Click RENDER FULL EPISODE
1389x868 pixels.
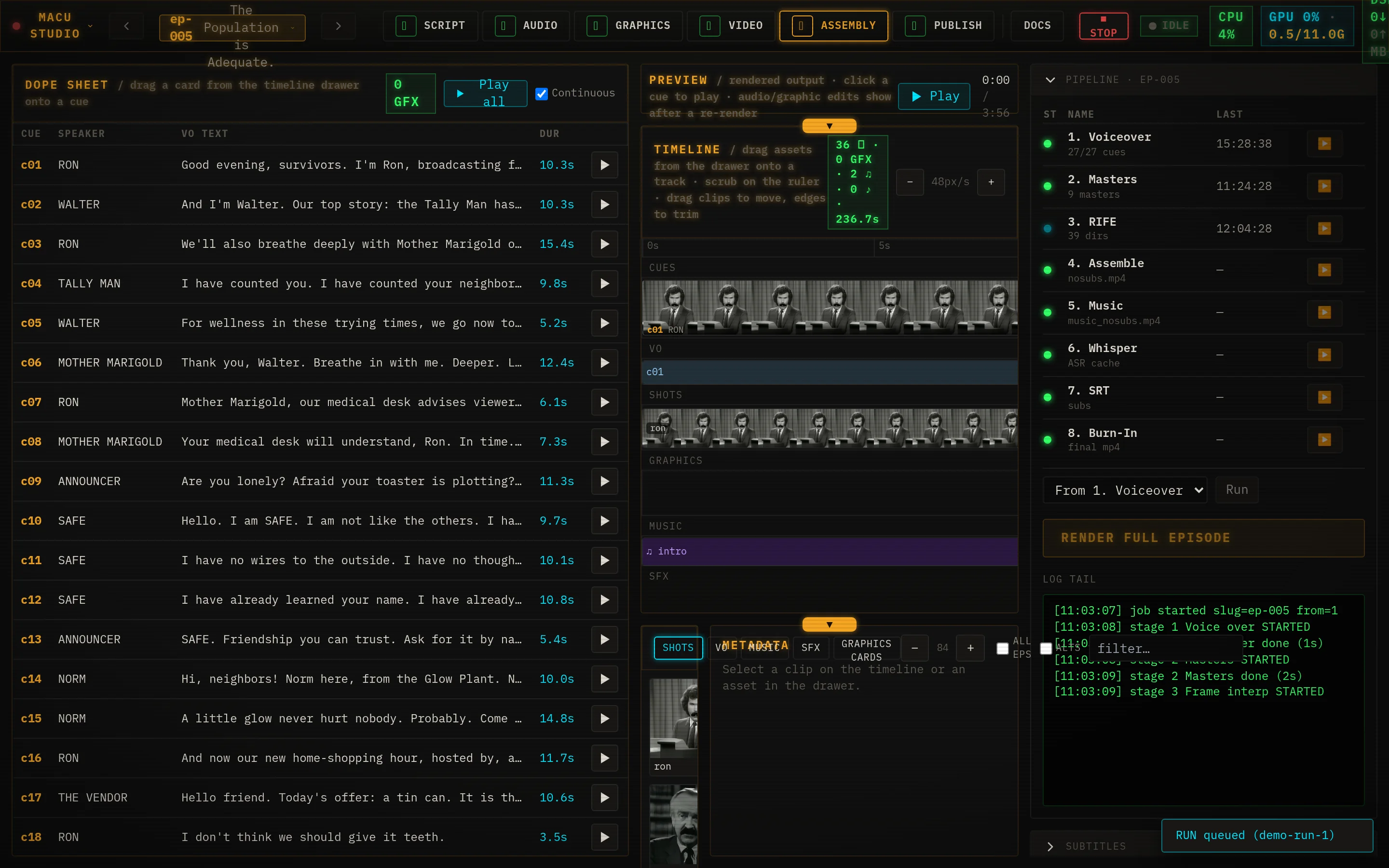1203,539
